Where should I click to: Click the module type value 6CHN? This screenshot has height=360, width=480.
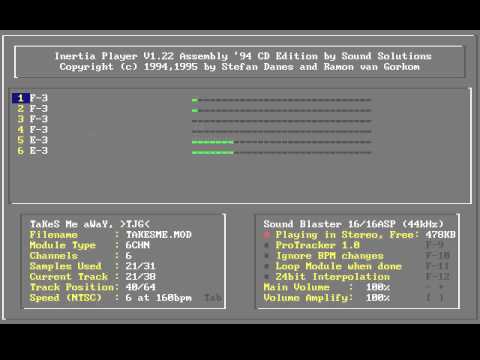coord(138,245)
